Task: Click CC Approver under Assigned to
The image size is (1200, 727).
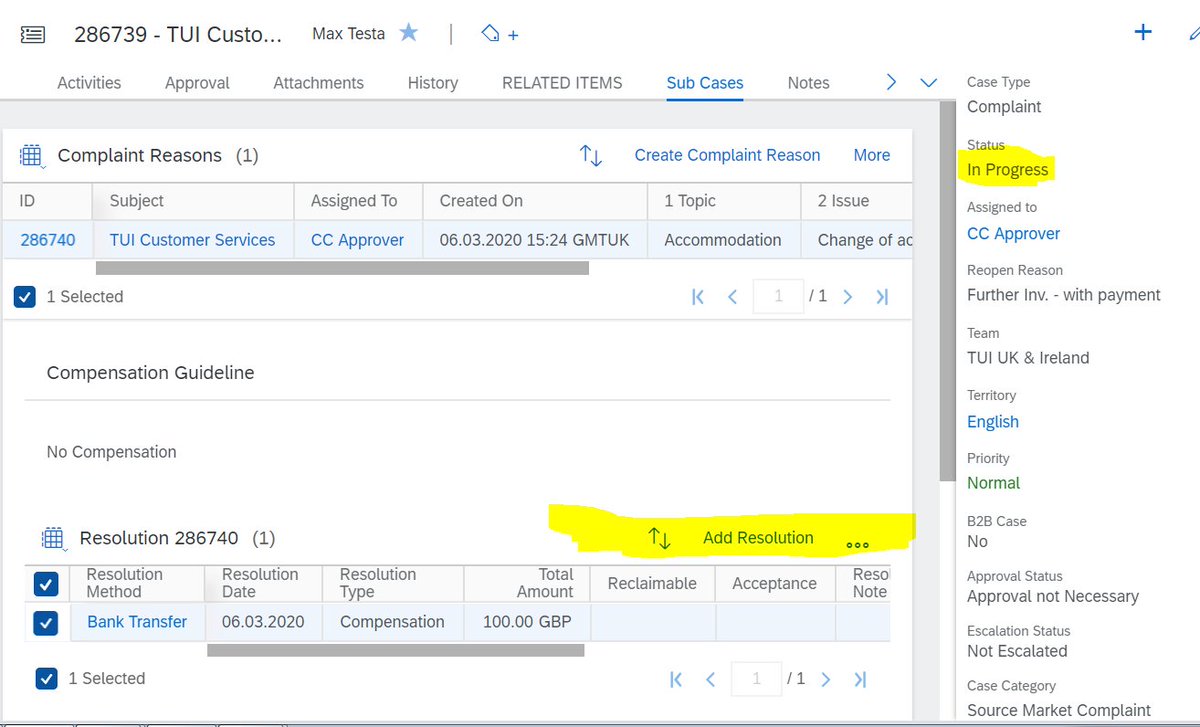Action: tap(1014, 233)
